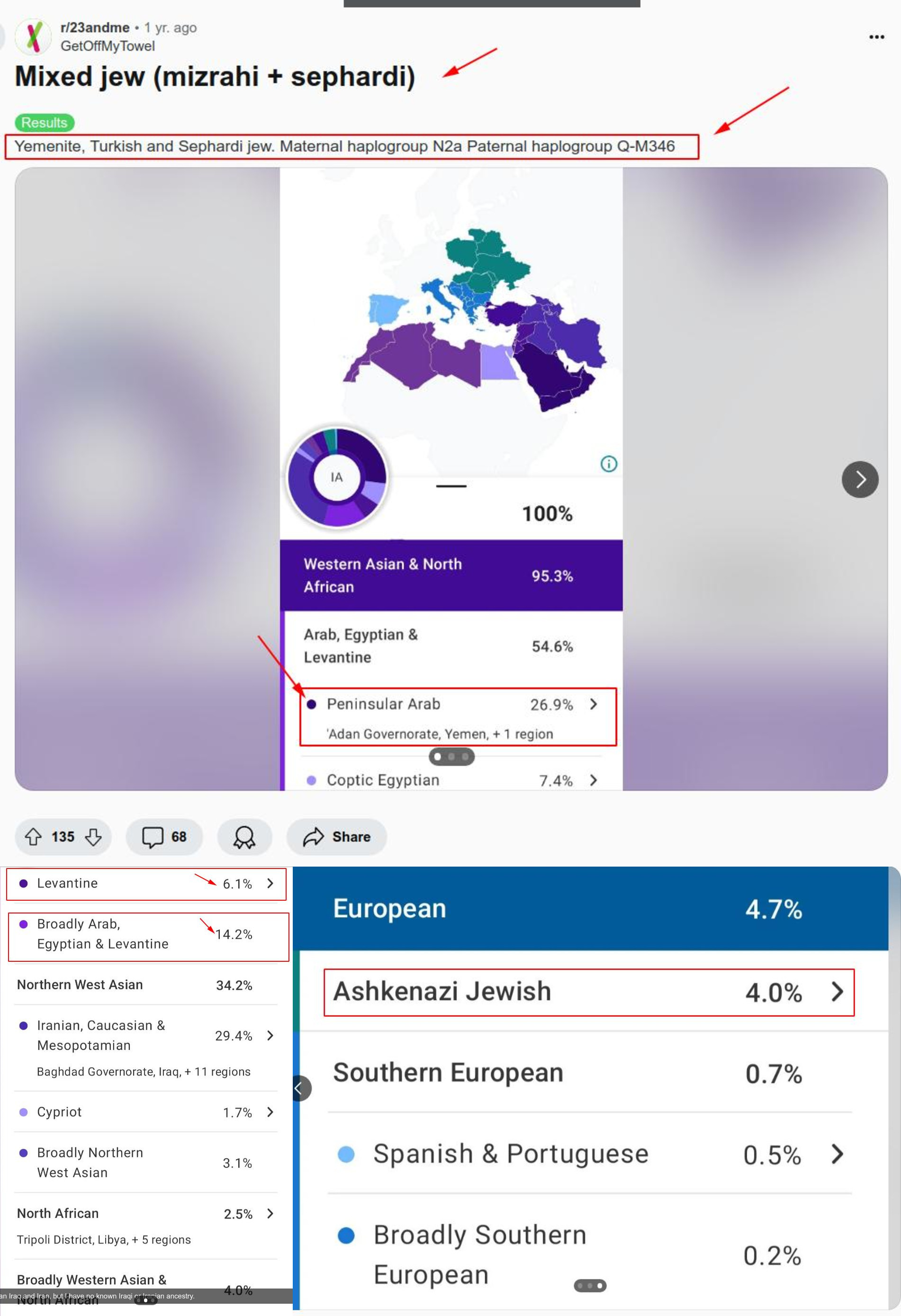Screen dimensions: 901x1316
Task: Downvote the post with 135 votes
Action: (93, 836)
